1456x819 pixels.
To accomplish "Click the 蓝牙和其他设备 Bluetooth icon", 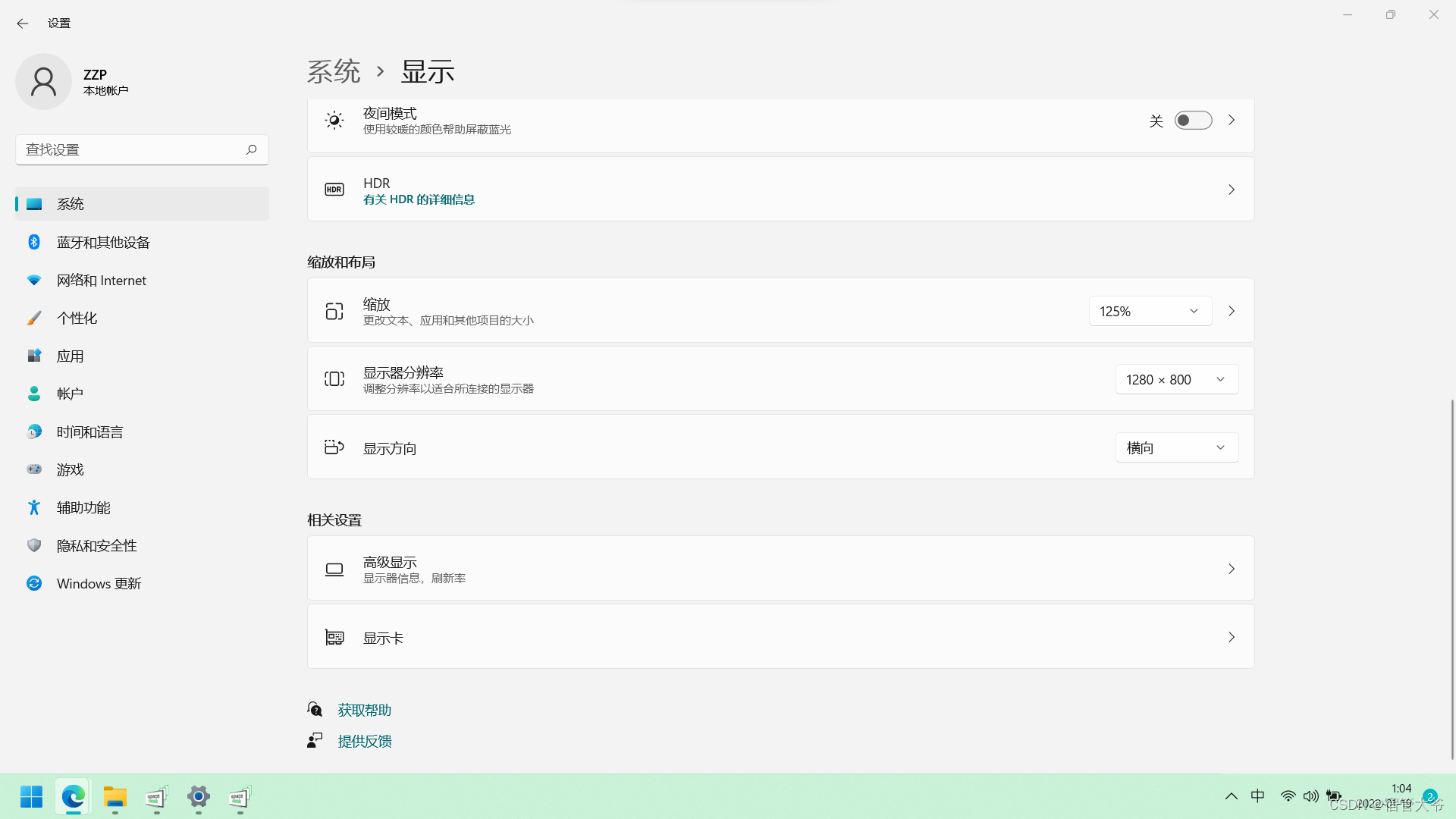I will click(x=34, y=242).
